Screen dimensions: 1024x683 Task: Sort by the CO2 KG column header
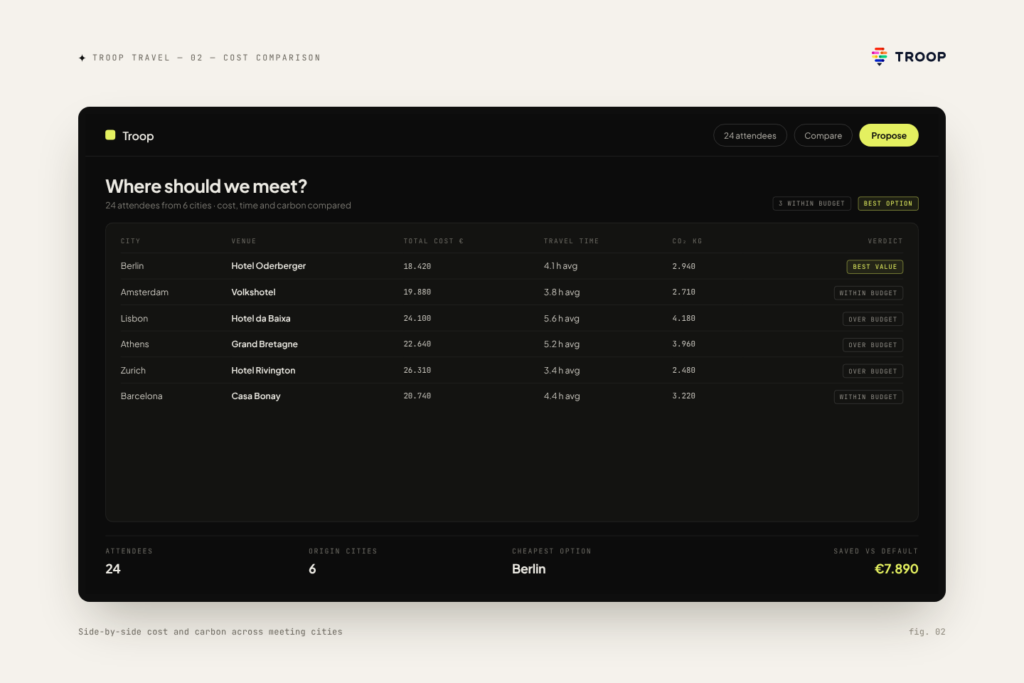click(x=687, y=241)
